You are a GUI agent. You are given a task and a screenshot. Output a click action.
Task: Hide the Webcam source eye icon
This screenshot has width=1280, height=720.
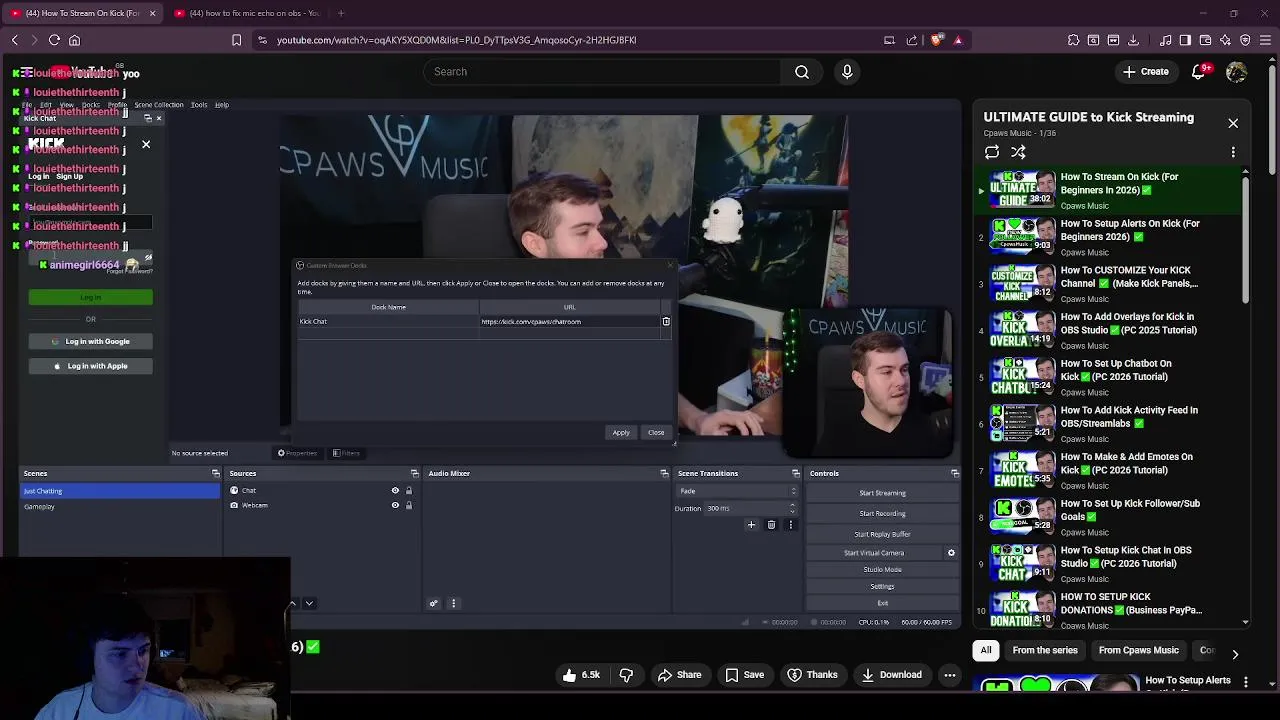tap(395, 505)
